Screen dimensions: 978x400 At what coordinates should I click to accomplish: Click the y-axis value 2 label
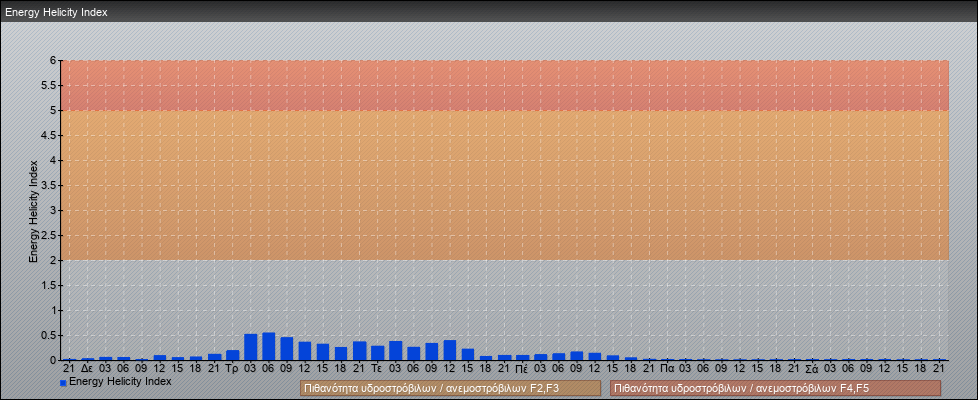point(53,260)
